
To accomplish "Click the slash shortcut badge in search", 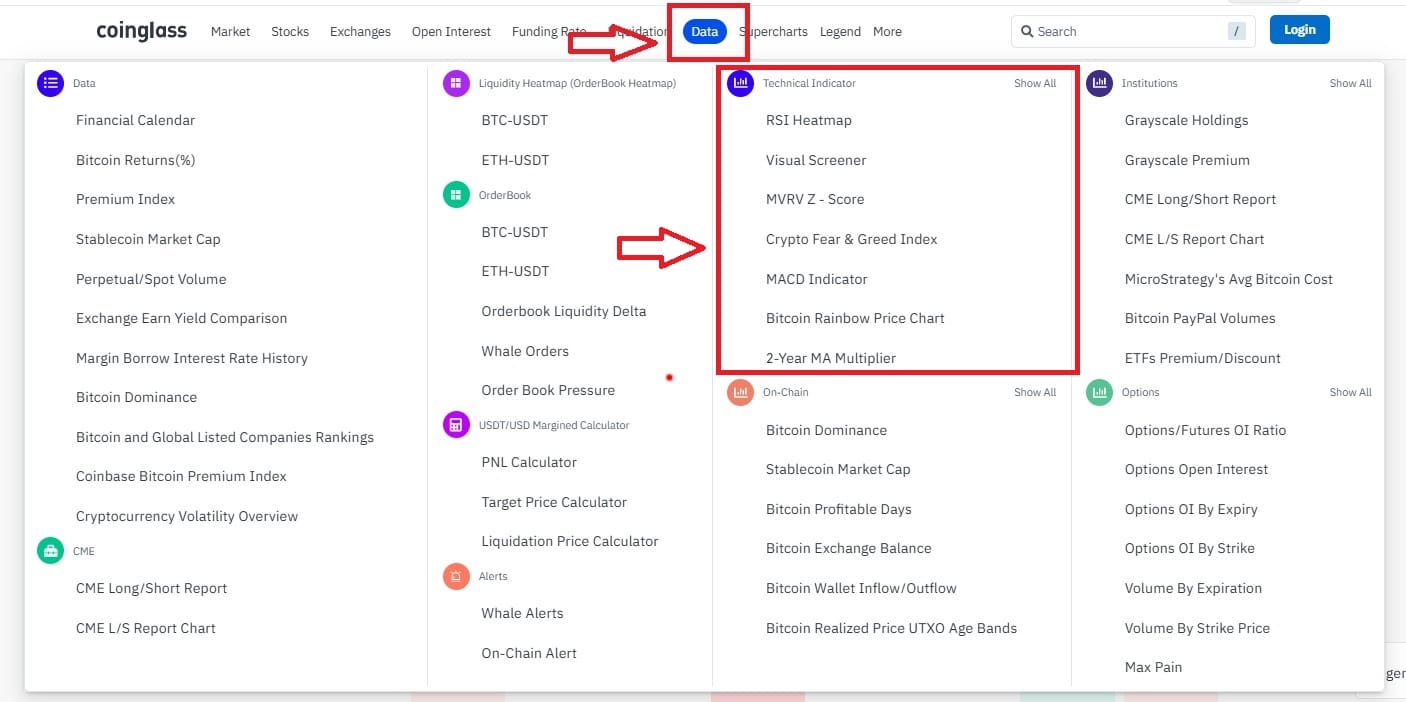I will 1237,31.
